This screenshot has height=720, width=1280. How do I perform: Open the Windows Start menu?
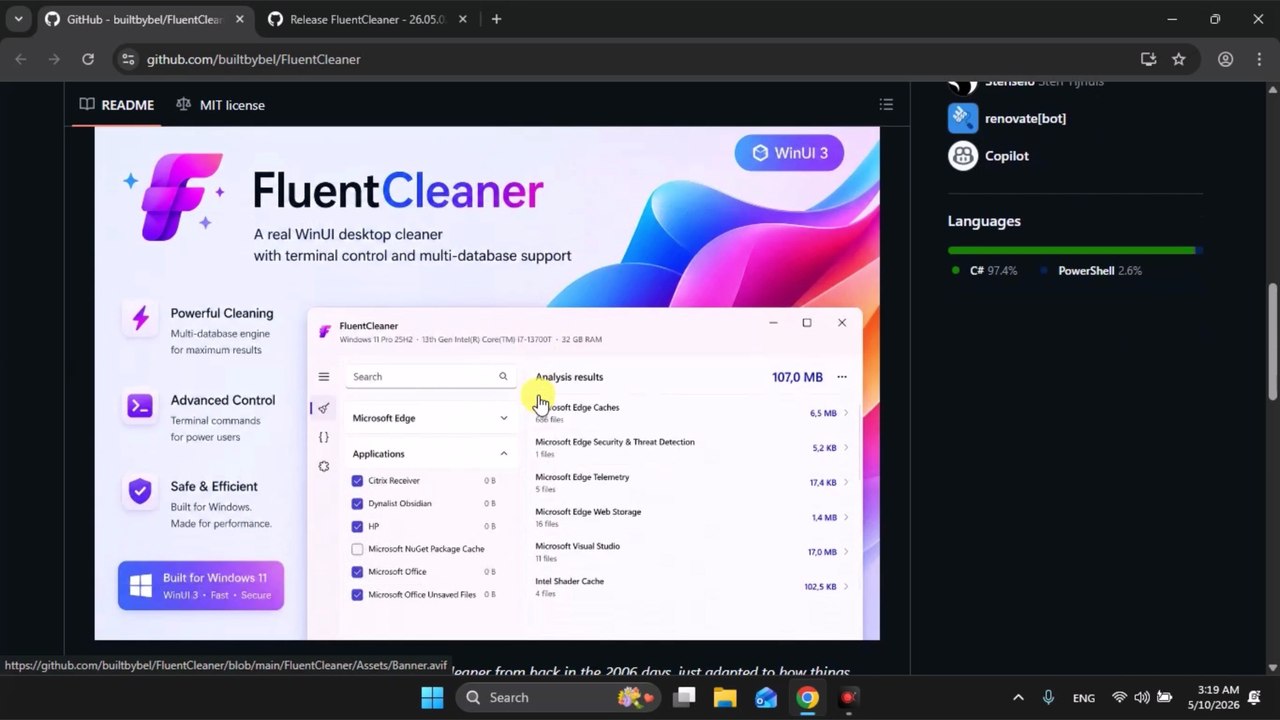[432, 698]
